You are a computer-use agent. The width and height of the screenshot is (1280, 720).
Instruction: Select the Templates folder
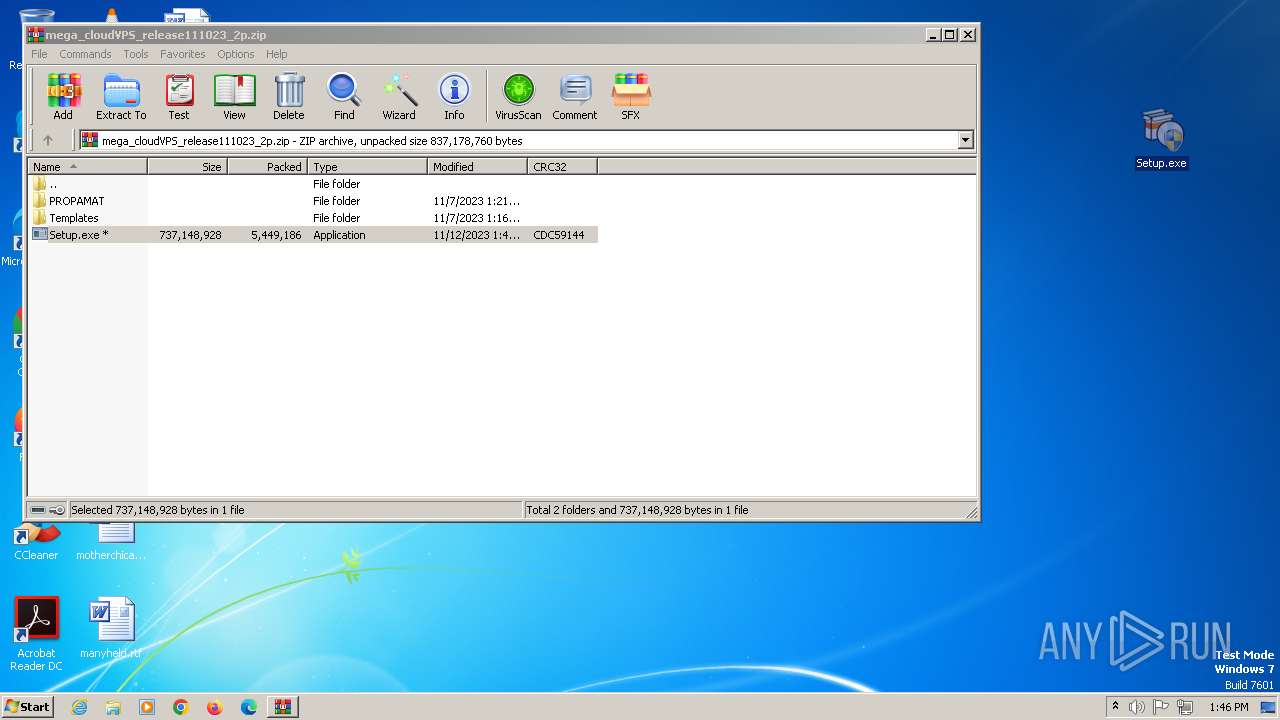pyautogui.click(x=313, y=218)
